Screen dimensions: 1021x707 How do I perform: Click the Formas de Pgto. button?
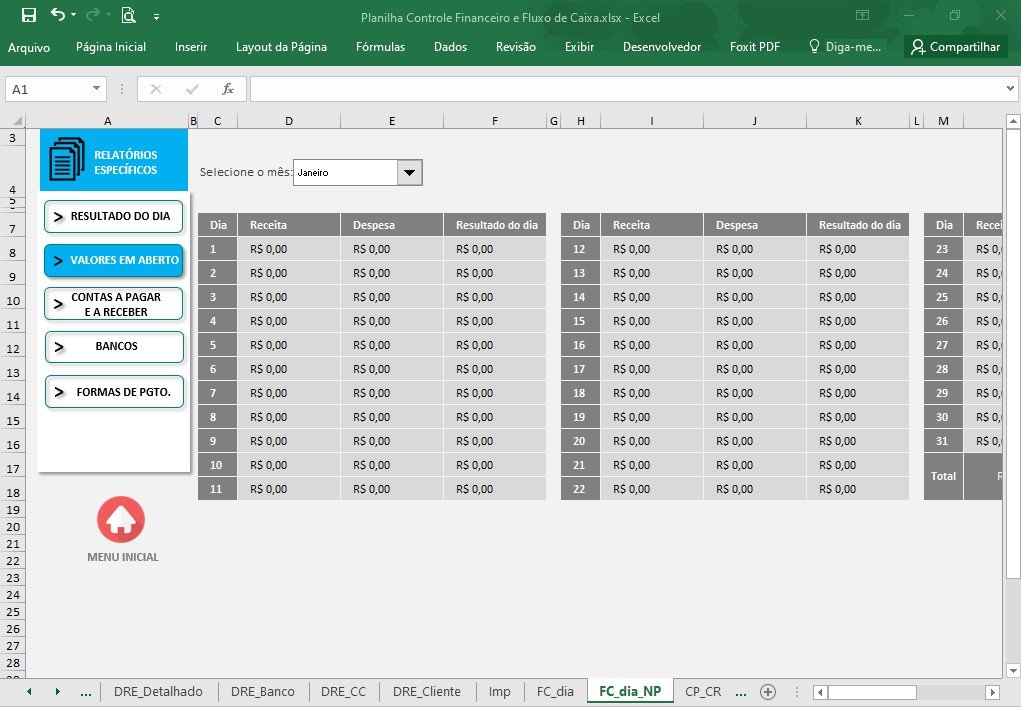point(115,392)
